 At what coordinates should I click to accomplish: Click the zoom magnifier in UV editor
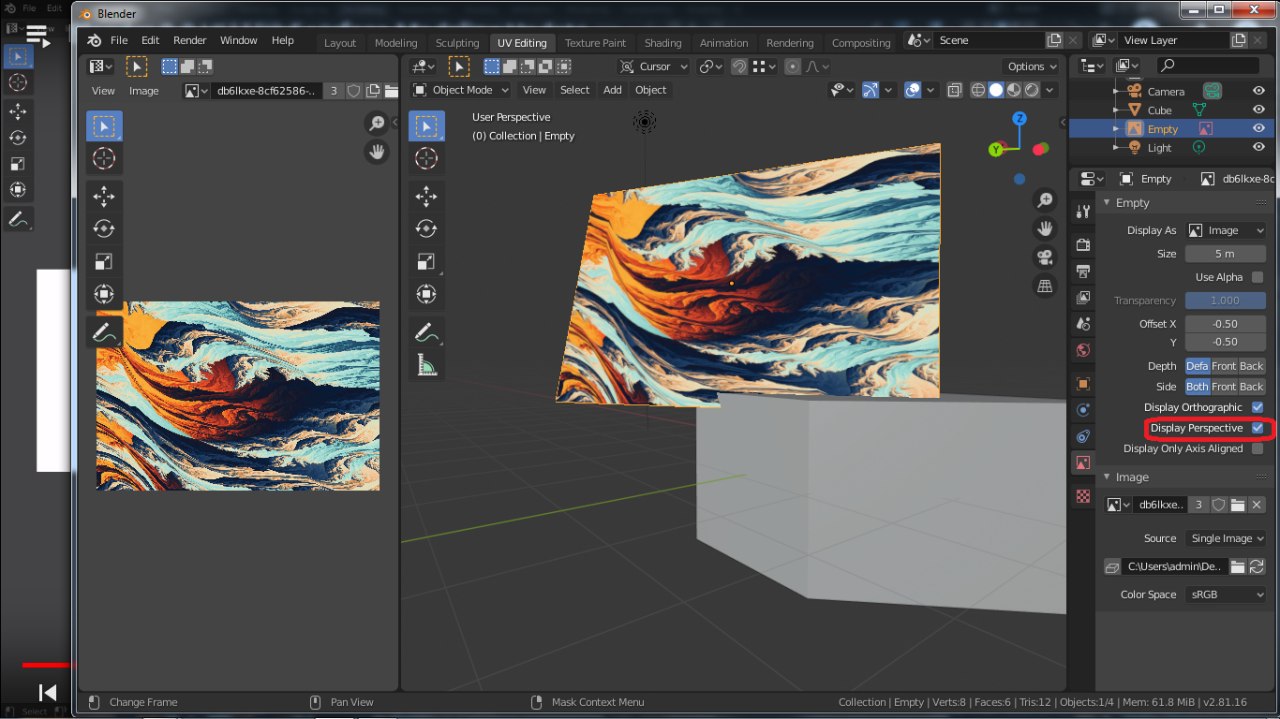(377, 123)
